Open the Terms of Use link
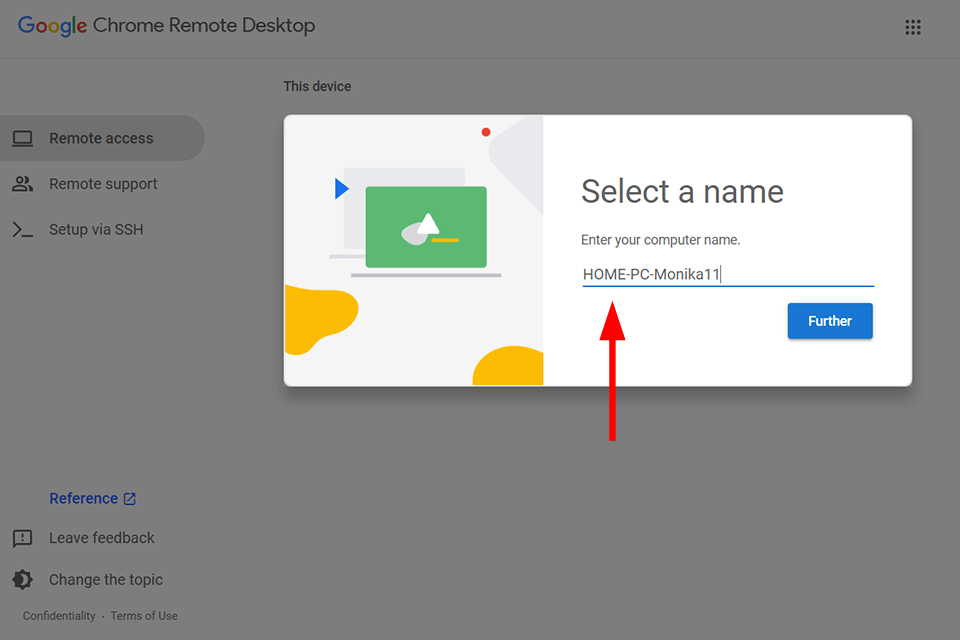This screenshot has height=640, width=960. point(144,616)
